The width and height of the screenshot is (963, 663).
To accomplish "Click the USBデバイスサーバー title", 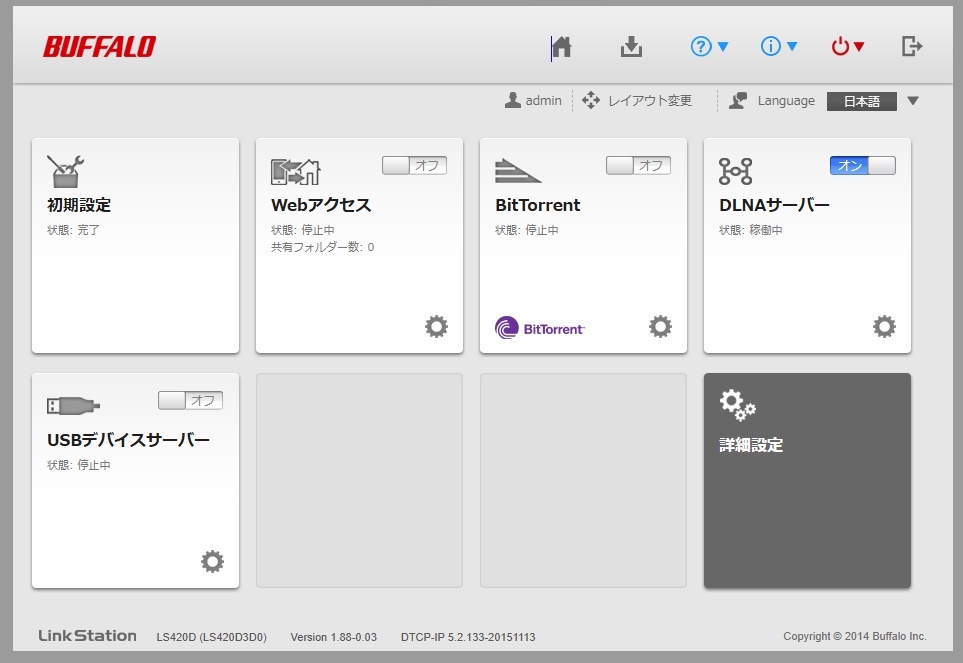I will [x=128, y=440].
